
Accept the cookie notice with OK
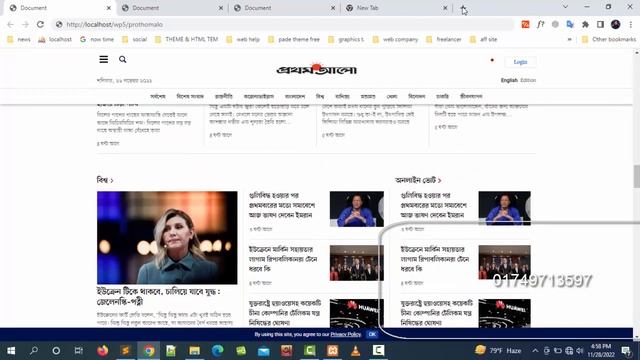pos(372,334)
